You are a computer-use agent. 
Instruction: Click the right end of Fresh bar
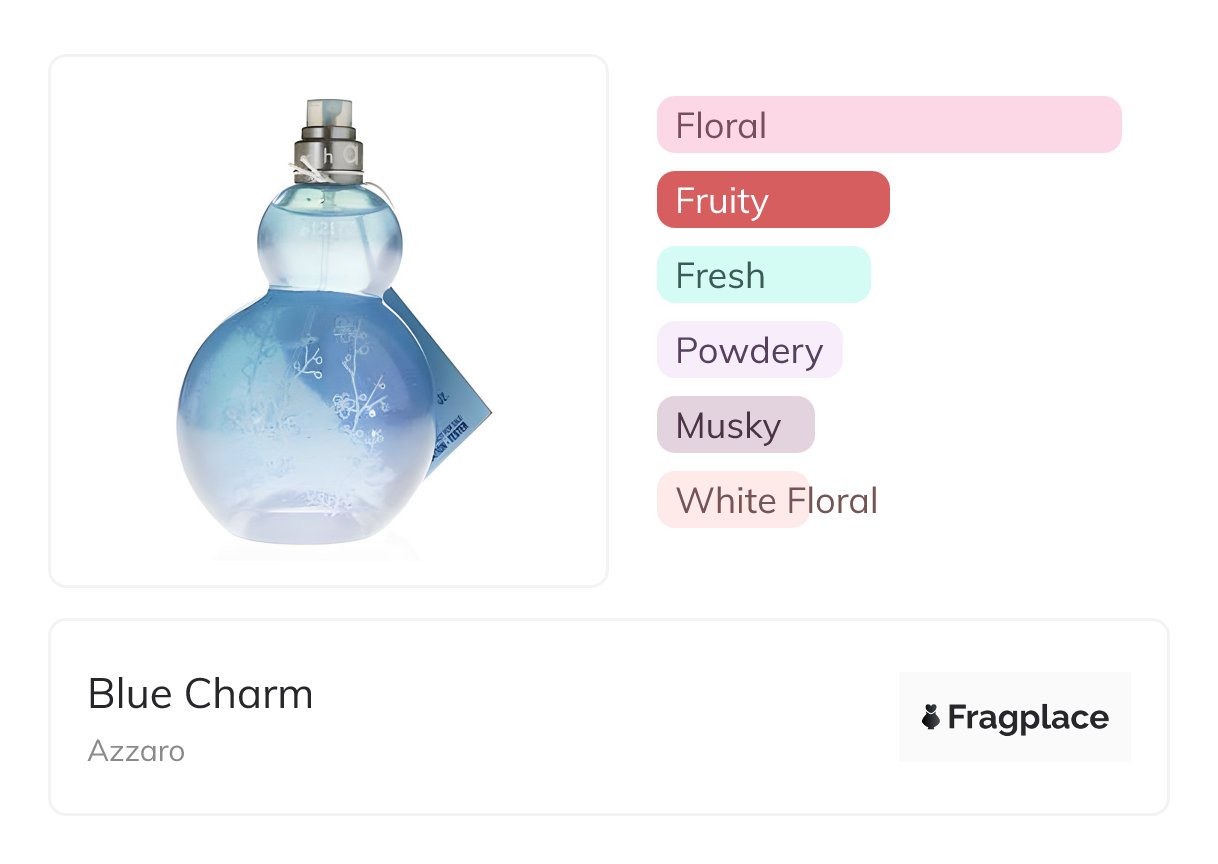[850, 275]
